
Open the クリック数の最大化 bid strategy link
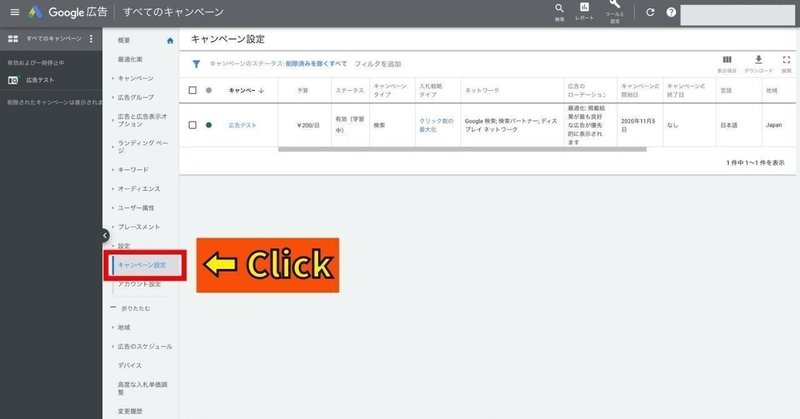point(436,125)
